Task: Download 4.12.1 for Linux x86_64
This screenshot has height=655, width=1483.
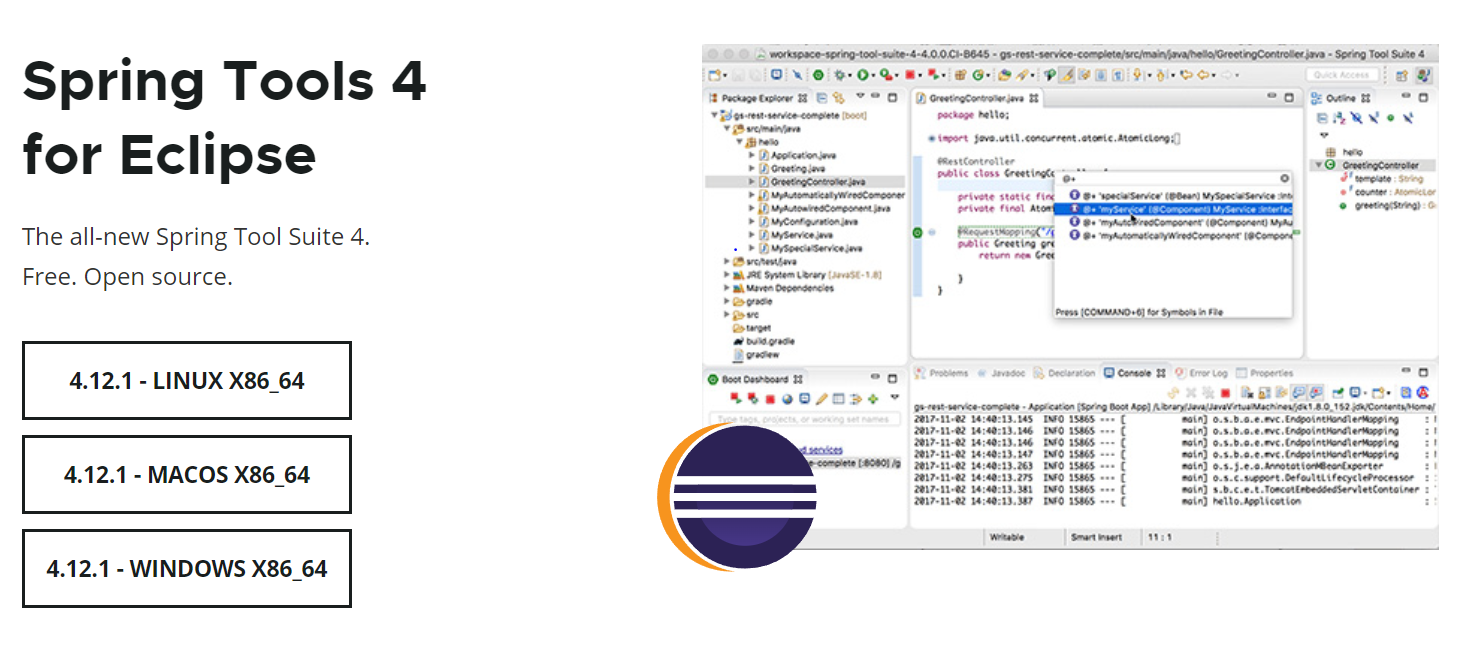Action: point(186,380)
